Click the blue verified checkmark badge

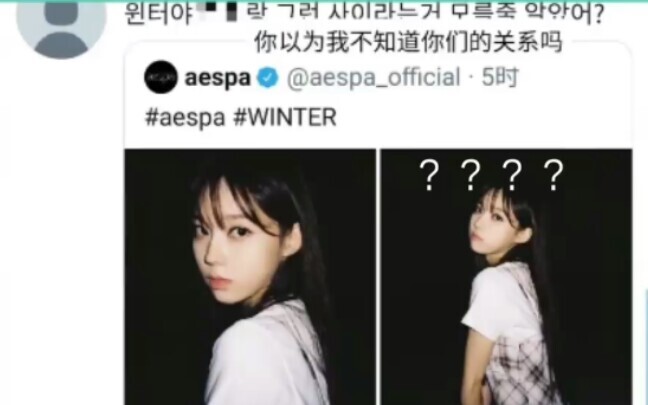coord(268,78)
